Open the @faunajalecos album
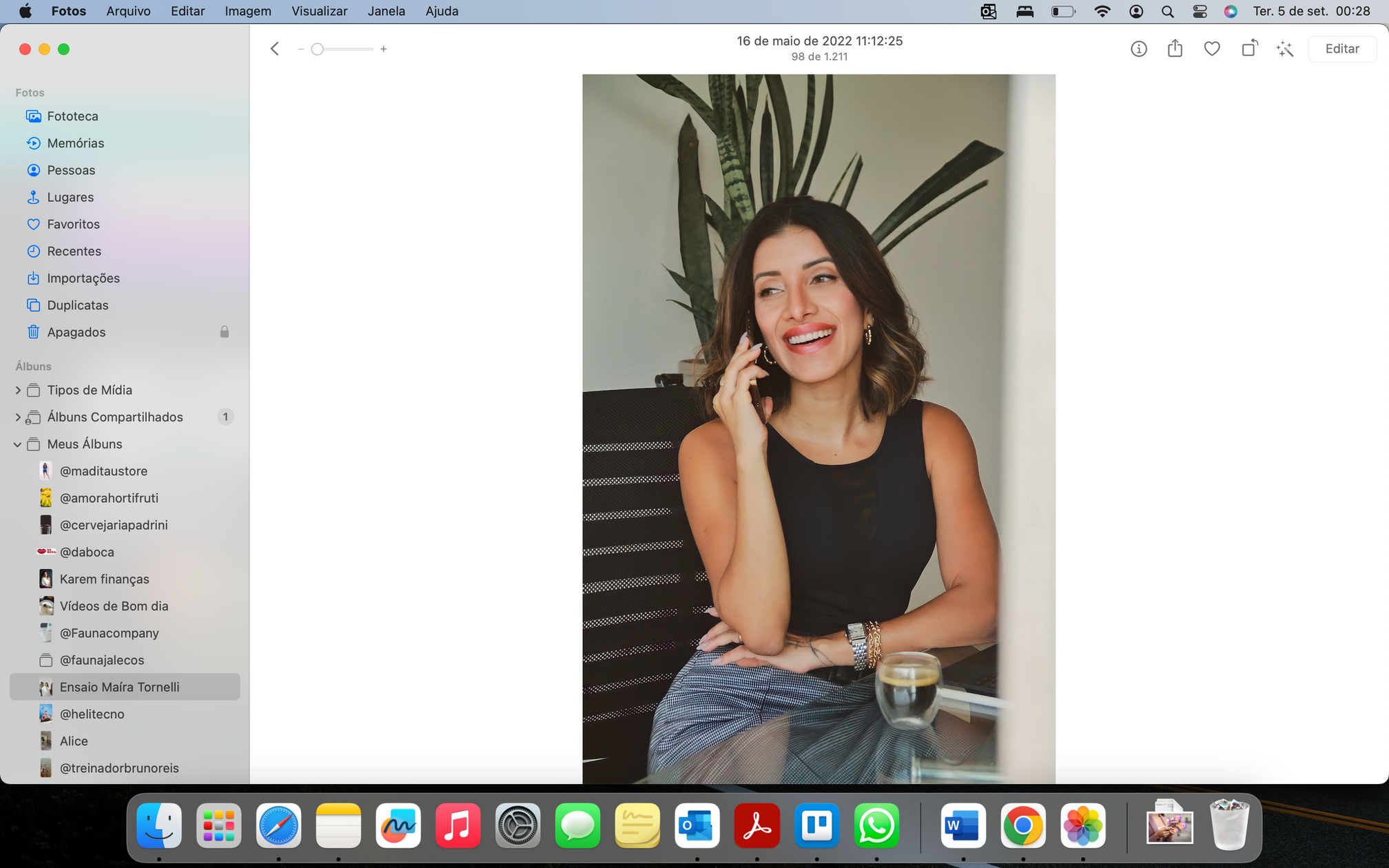This screenshot has height=868, width=1389. pyautogui.click(x=125, y=659)
